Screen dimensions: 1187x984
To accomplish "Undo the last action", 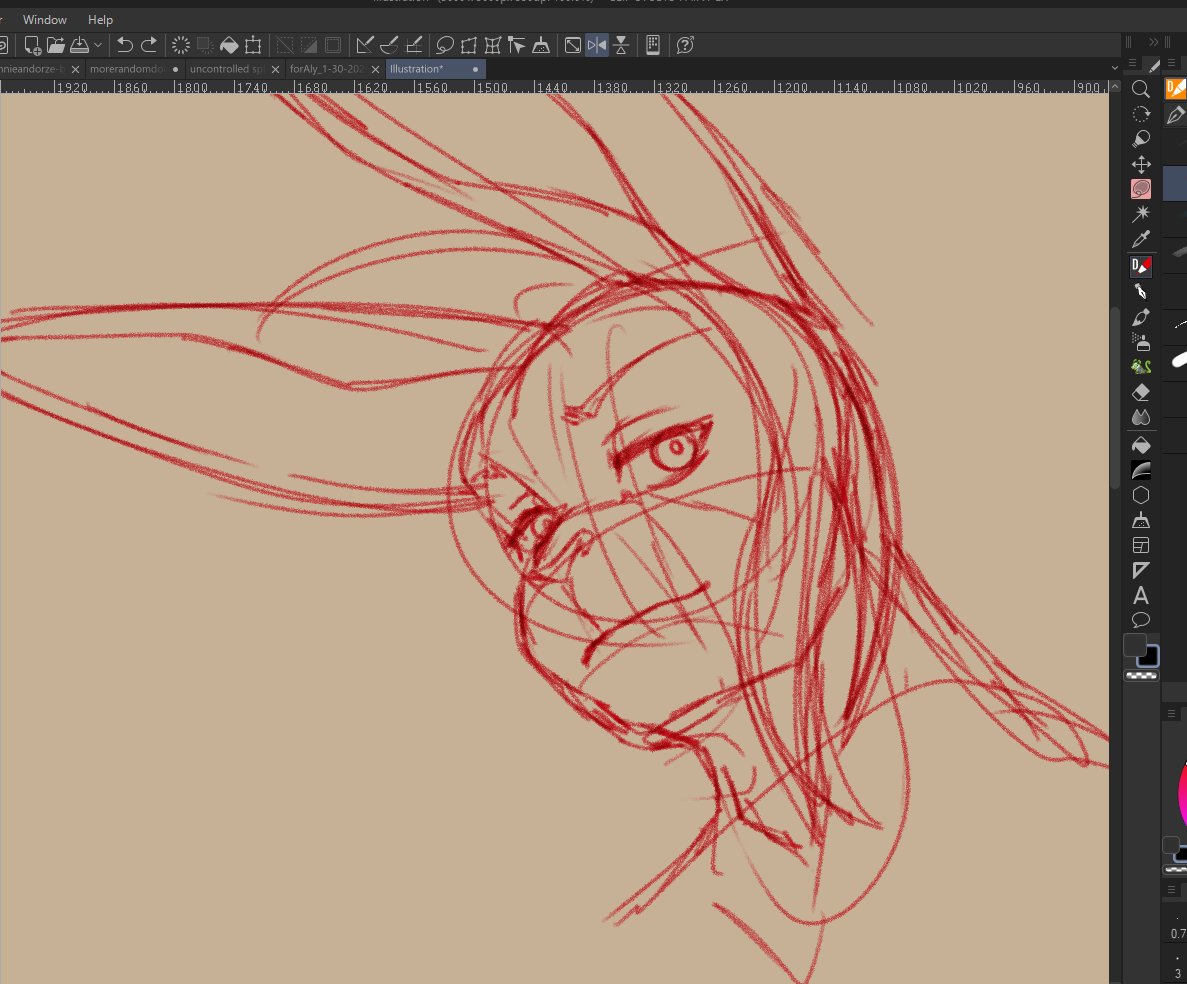I will click(125, 45).
